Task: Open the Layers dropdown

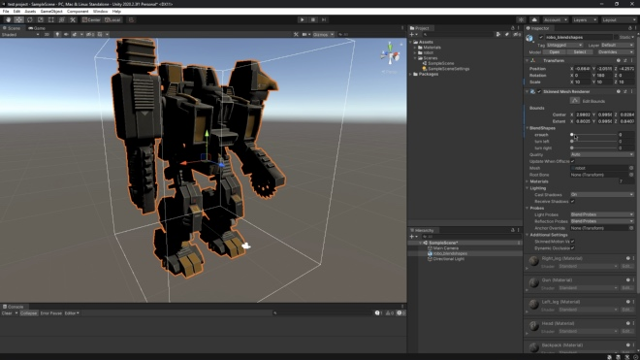Action: pyautogui.click(x=584, y=20)
